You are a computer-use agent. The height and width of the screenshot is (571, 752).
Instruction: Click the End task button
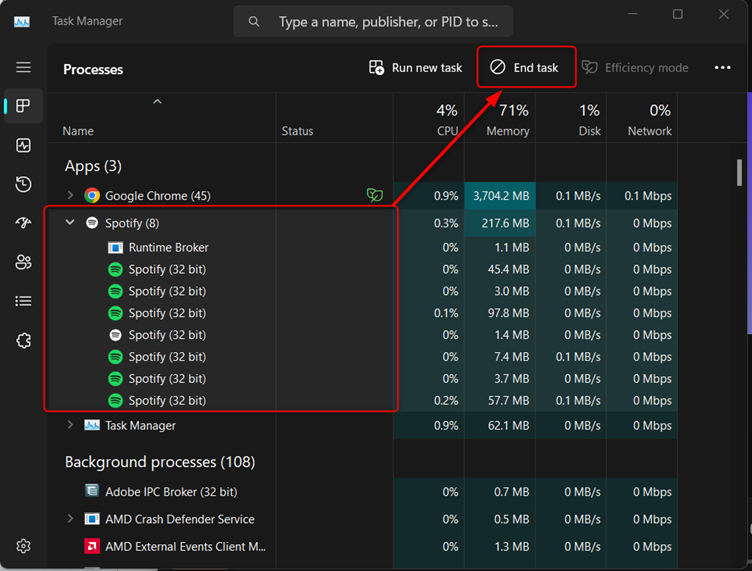(524, 68)
